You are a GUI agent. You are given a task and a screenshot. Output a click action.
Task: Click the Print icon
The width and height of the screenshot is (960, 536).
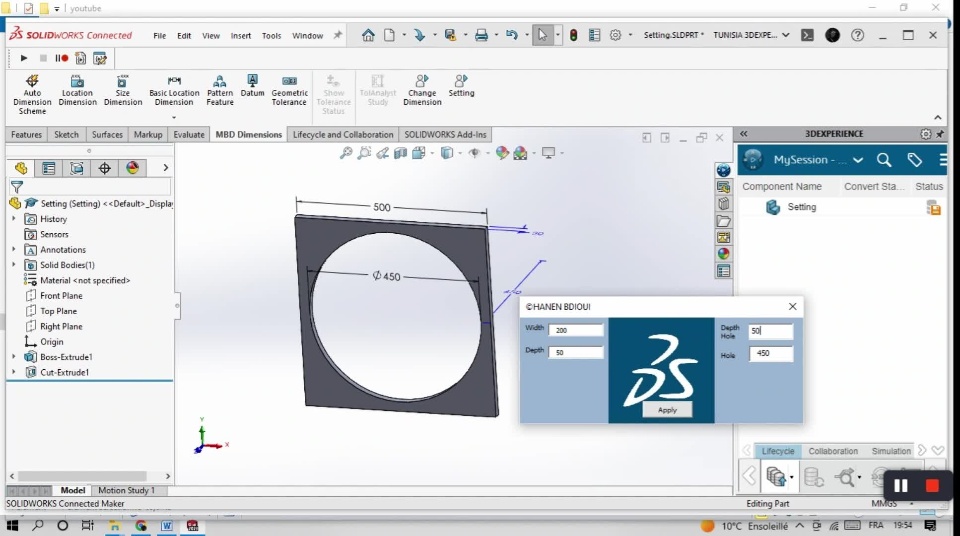coord(481,36)
